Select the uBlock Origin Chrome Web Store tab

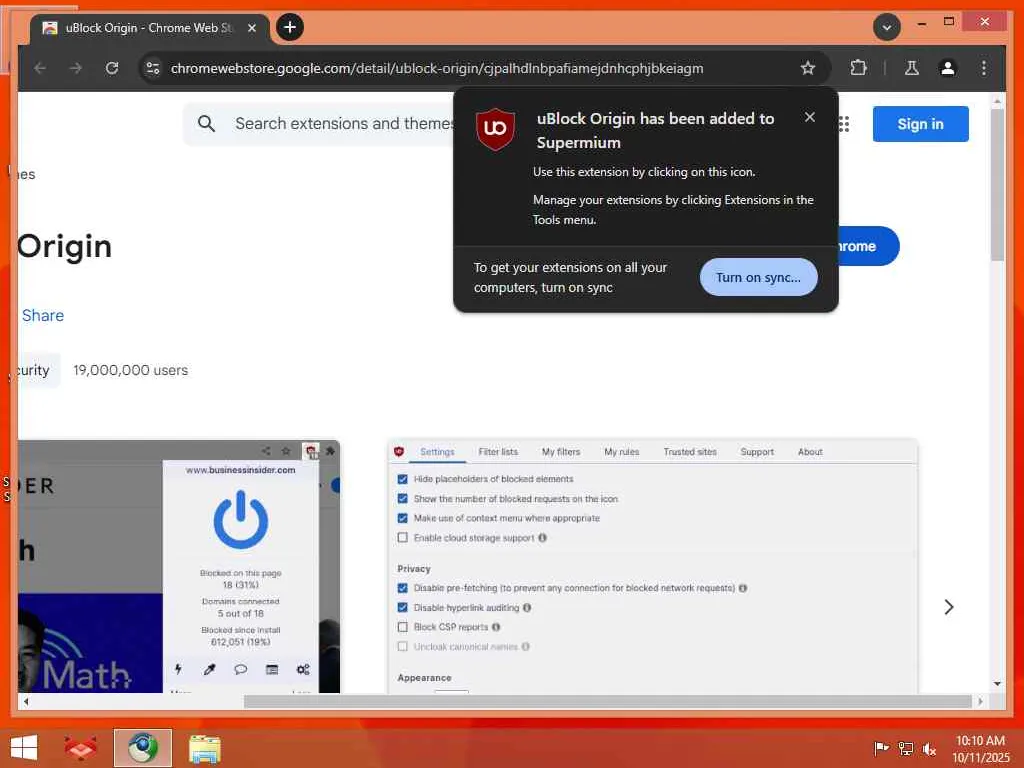click(150, 28)
